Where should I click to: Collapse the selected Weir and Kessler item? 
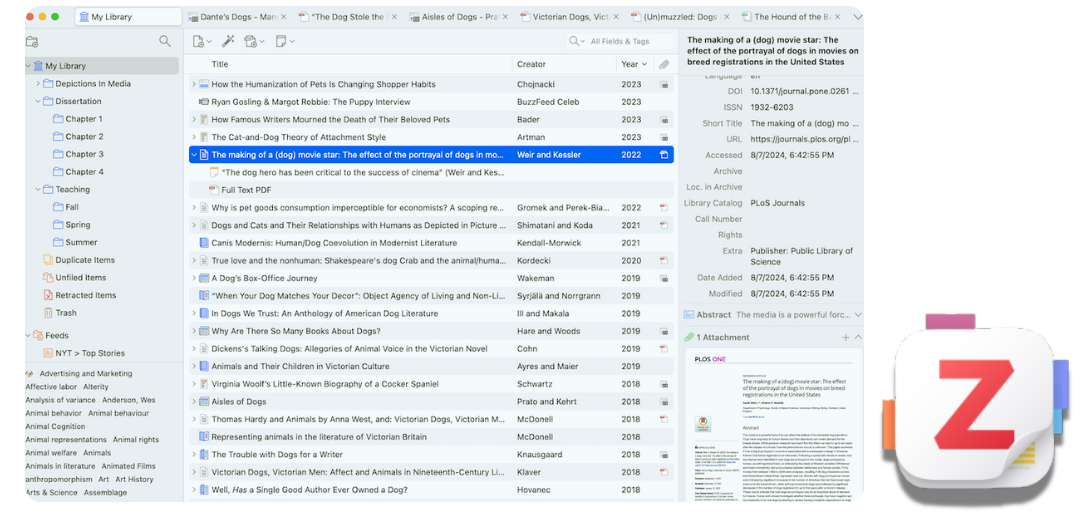click(x=194, y=155)
